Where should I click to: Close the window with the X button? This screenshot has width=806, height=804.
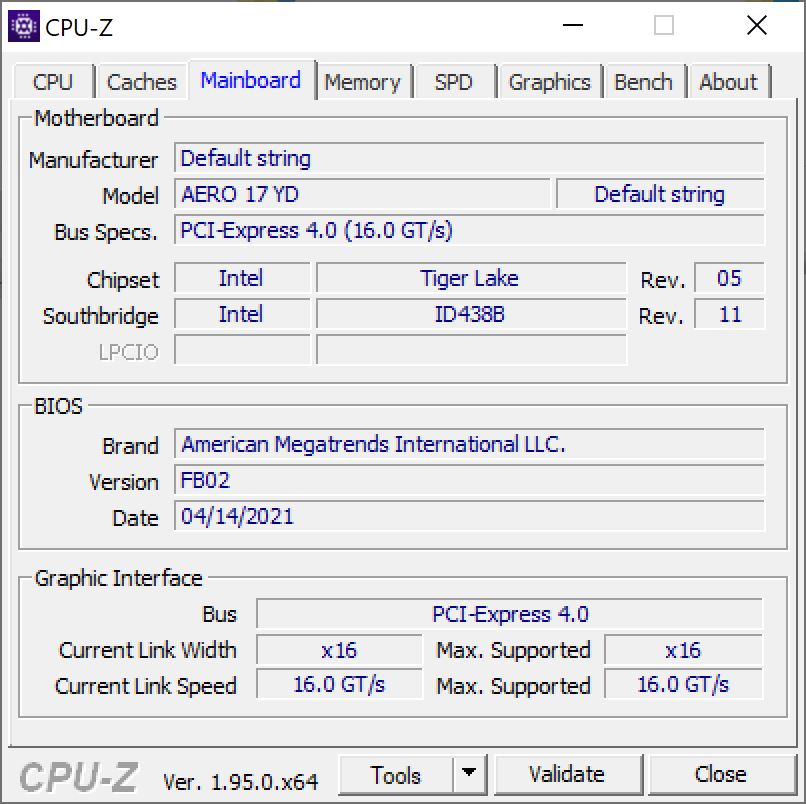757,25
